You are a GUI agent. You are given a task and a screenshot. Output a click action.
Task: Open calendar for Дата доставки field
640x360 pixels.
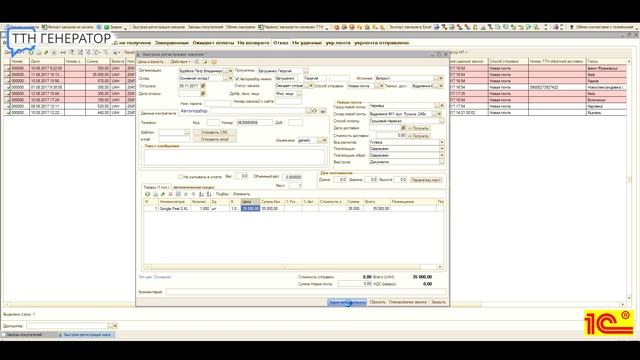[x=403, y=128]
